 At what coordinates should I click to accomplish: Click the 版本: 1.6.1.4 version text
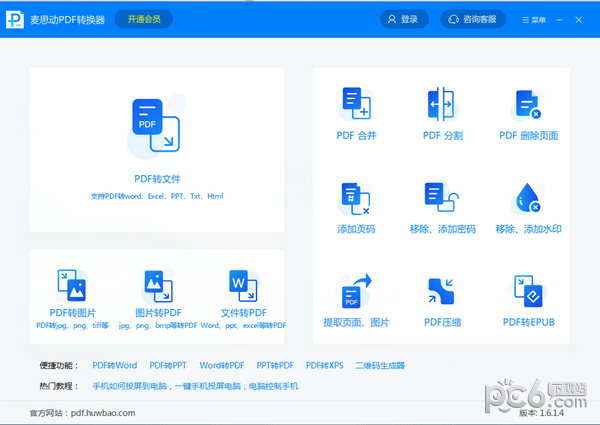(541, 413)
